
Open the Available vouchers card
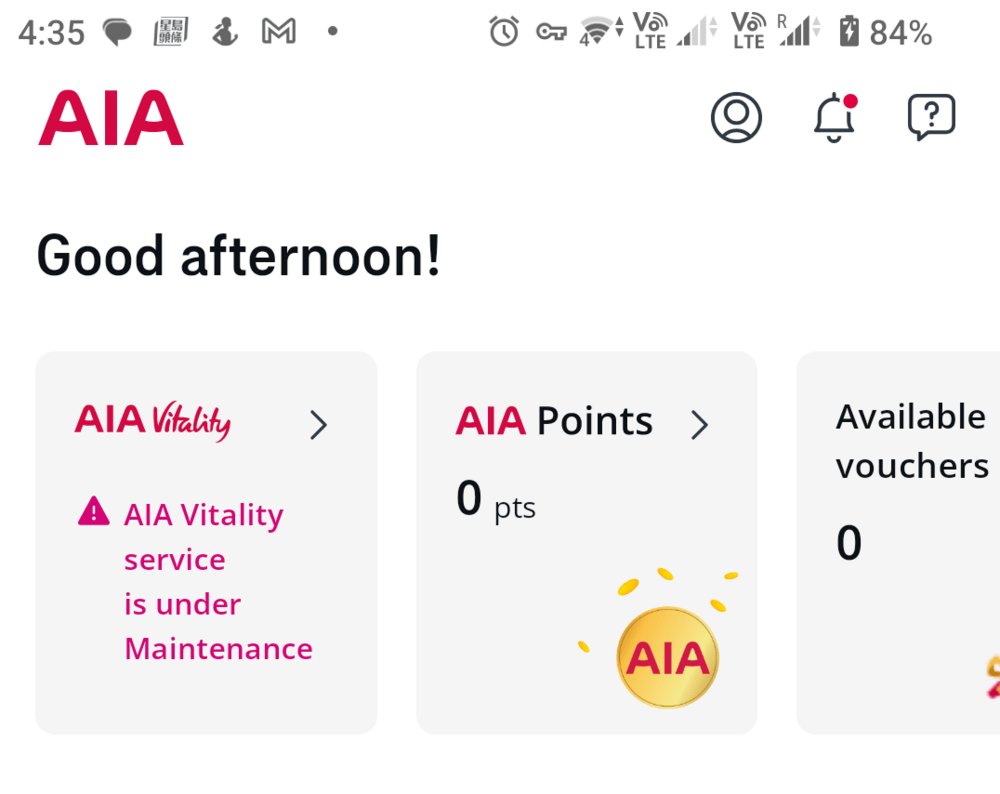tap(907, 540)
